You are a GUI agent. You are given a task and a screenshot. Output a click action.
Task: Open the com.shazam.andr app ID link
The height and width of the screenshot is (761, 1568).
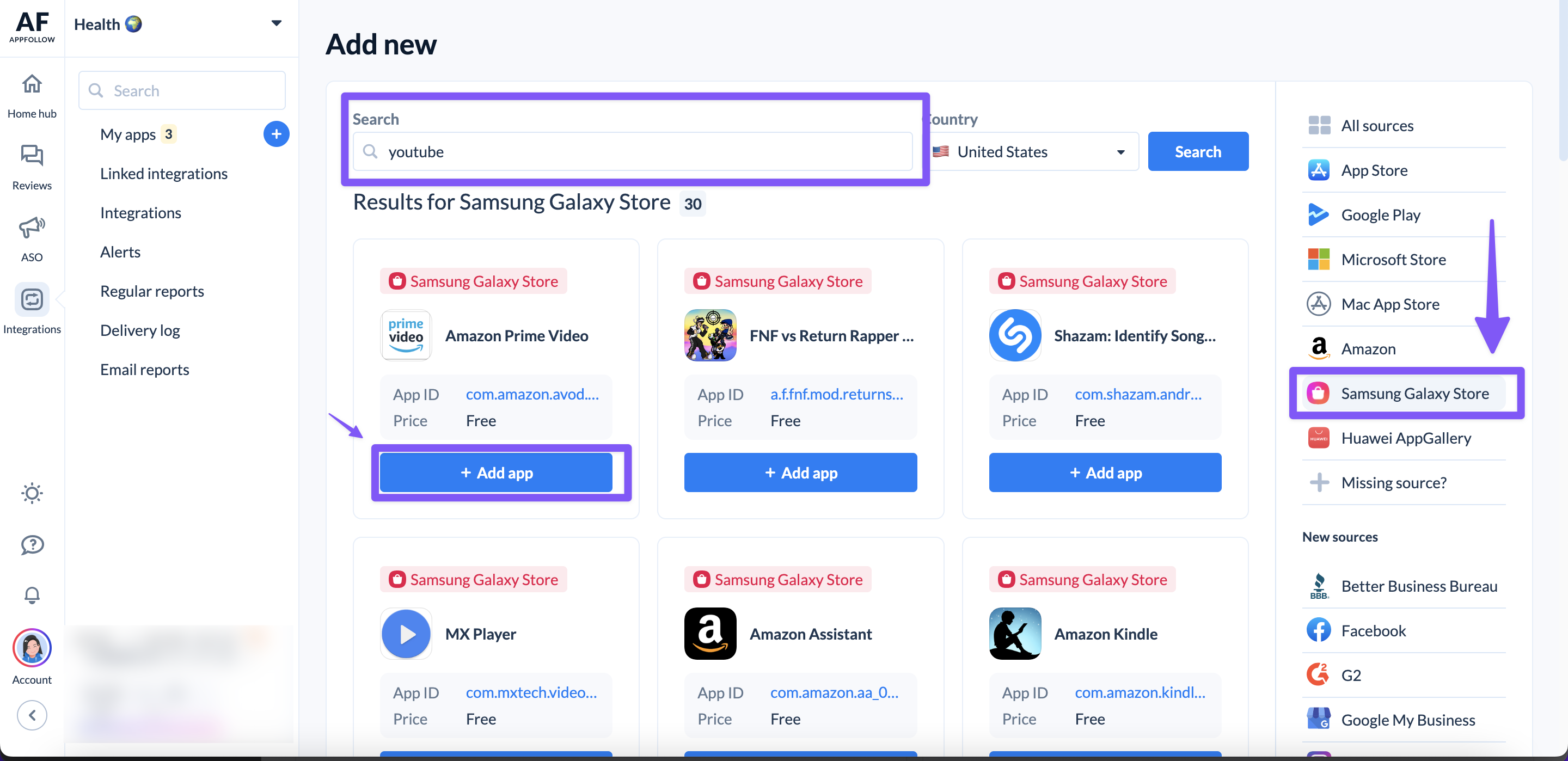pyautogui.click(x=1138, y=395)
